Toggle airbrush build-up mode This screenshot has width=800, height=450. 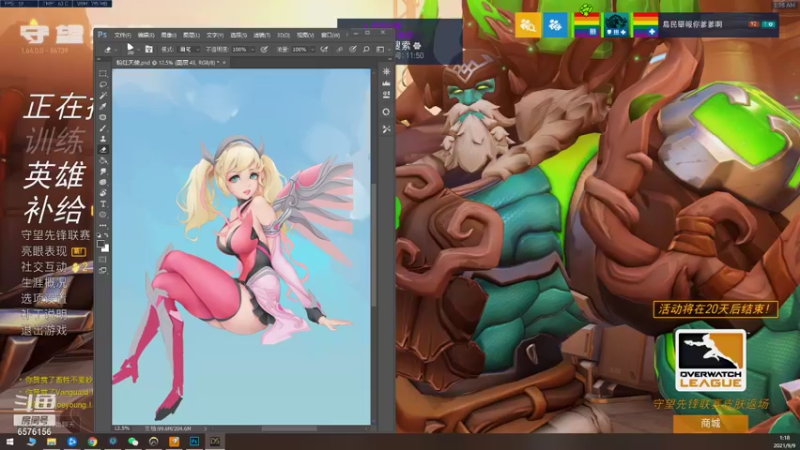coord(324,49)
